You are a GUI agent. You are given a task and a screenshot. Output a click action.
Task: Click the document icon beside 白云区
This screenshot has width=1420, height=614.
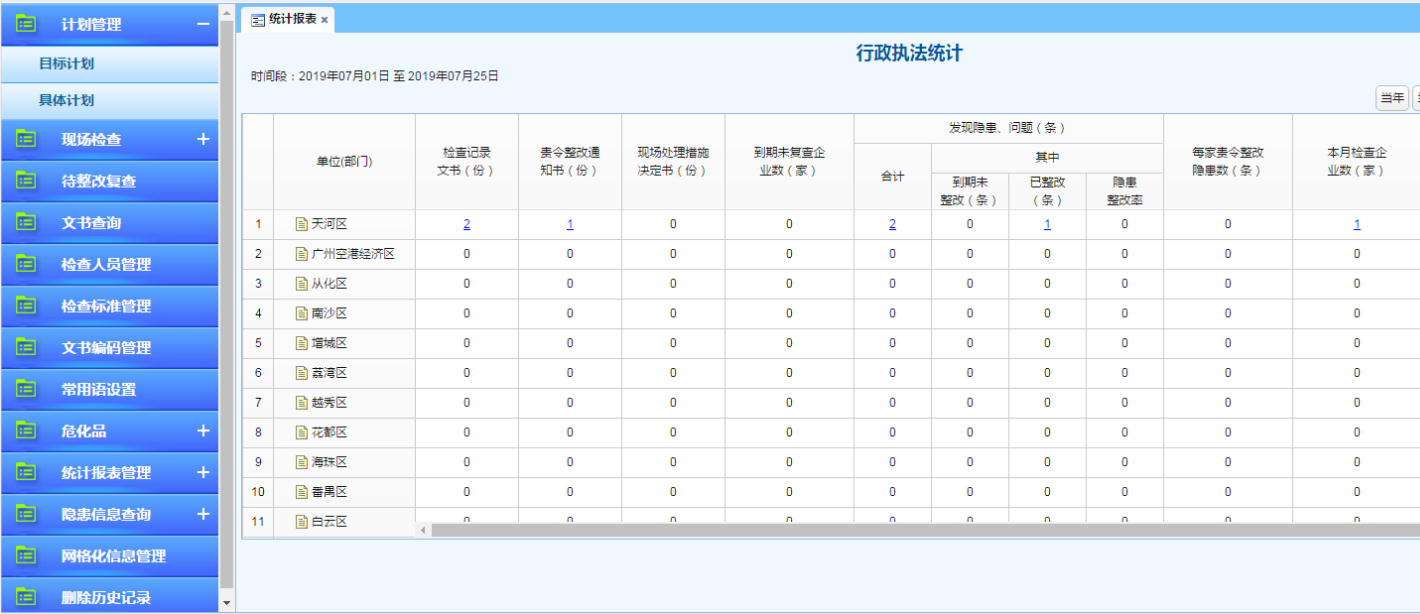(x=302, y=521)
